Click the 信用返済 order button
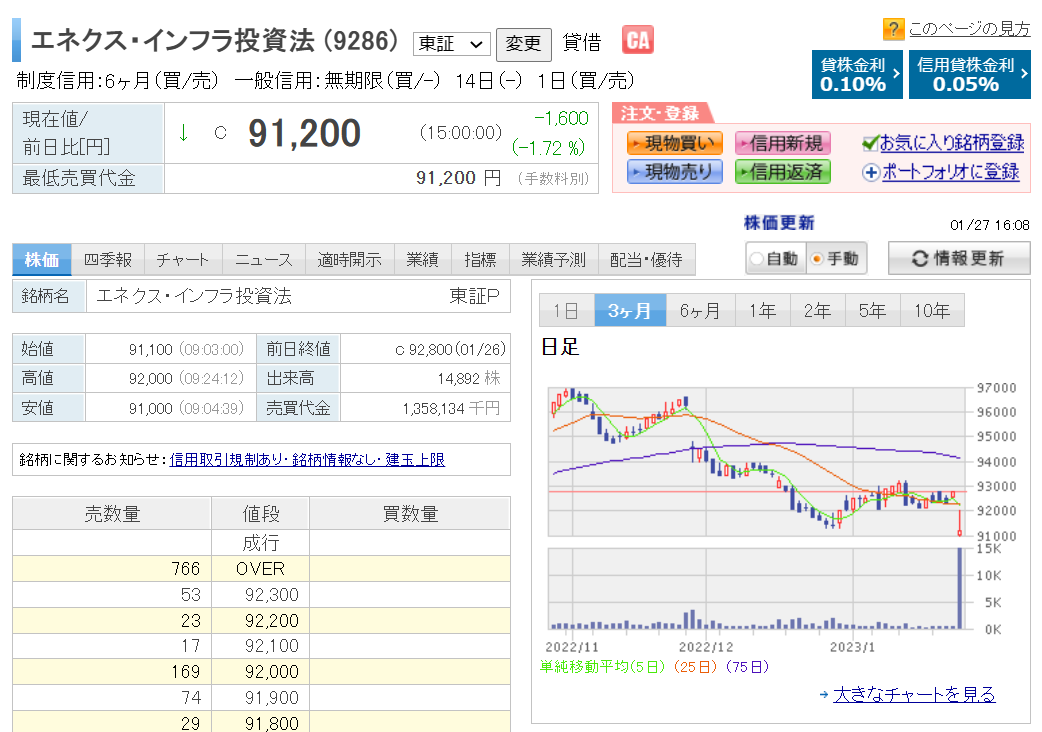The height and width of the screenshot is (732, 1042). (x=783, y=172)
